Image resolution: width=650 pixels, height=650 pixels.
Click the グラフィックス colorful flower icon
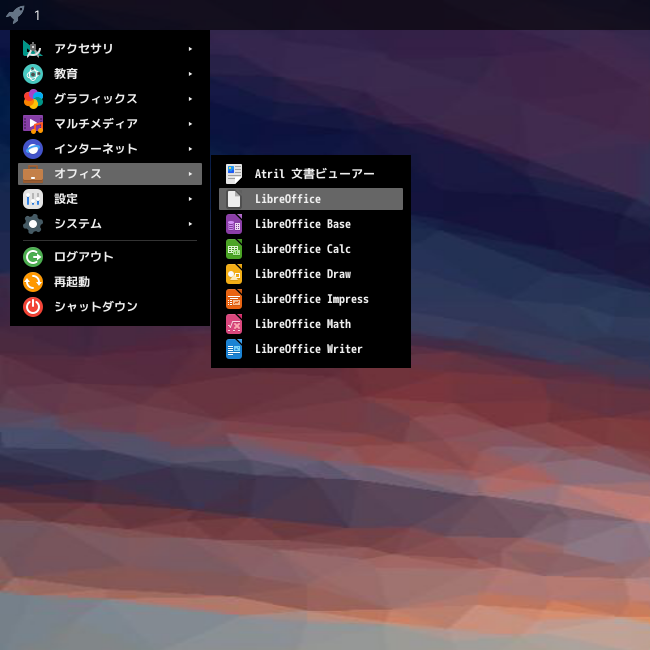click(33, 99)
